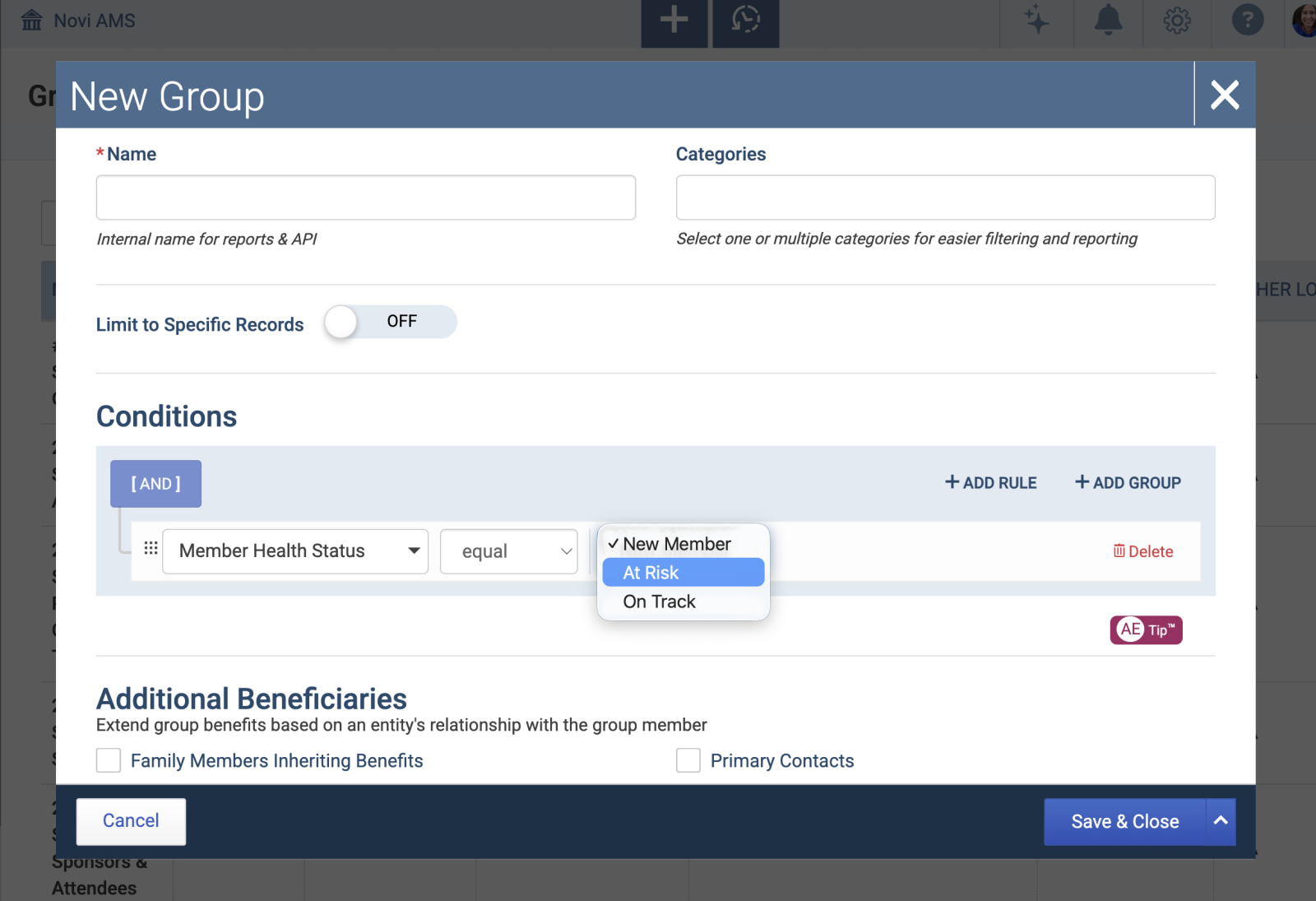Open the equal operator dropdown
1316x901 pixels.
508,551
